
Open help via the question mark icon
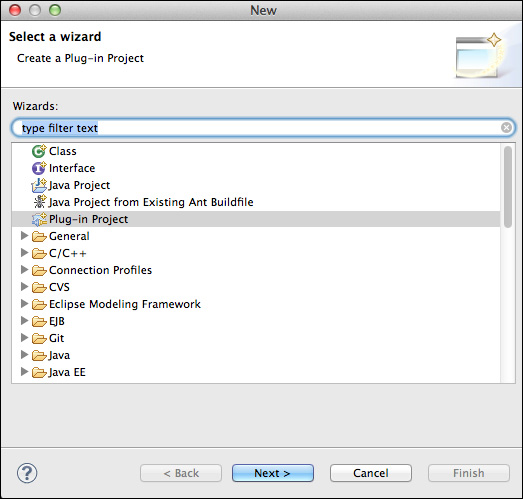pyautogui.click(x=27, y=473)
